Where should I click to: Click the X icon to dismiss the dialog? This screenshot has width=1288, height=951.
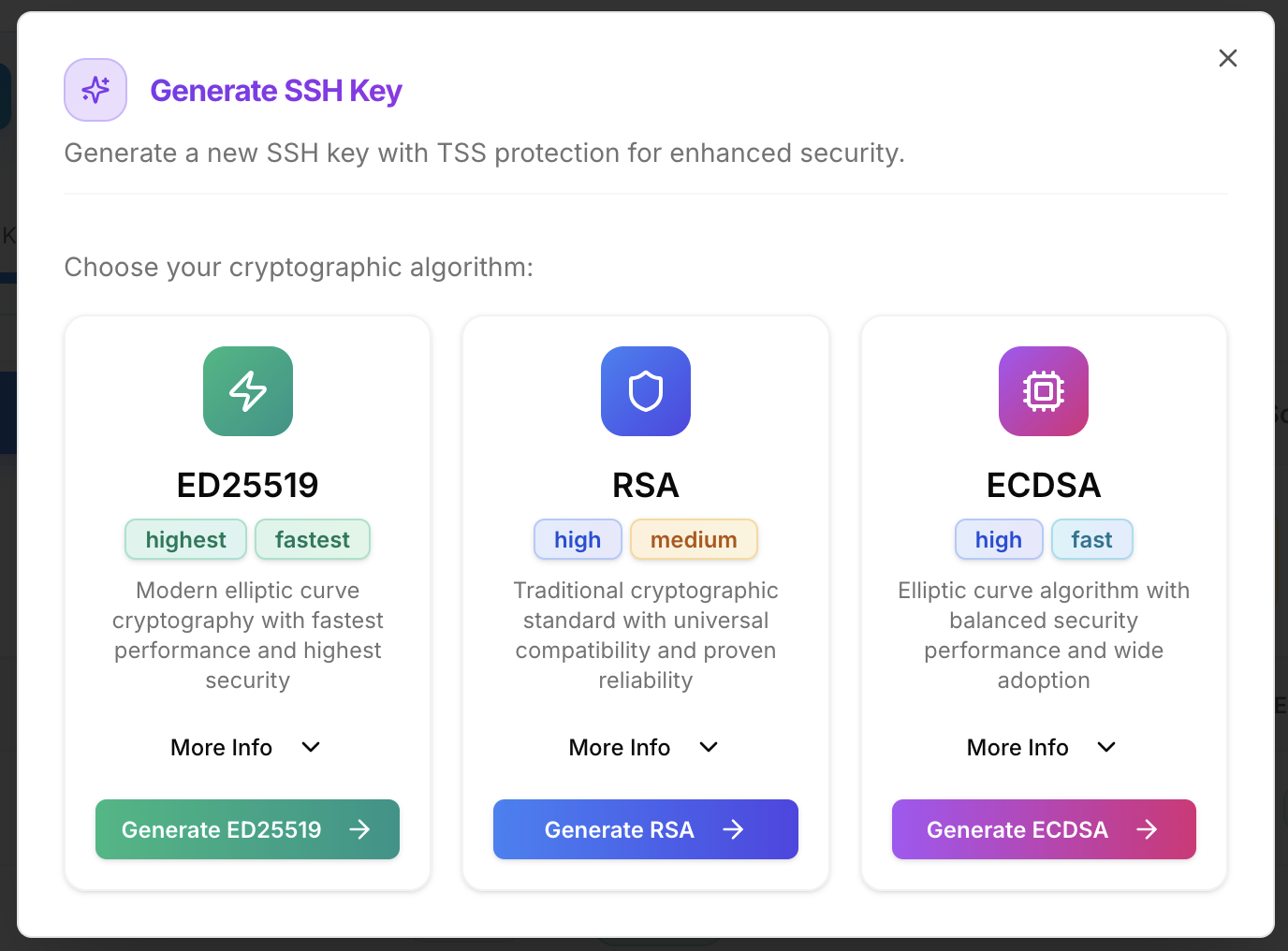[1227, 57]
